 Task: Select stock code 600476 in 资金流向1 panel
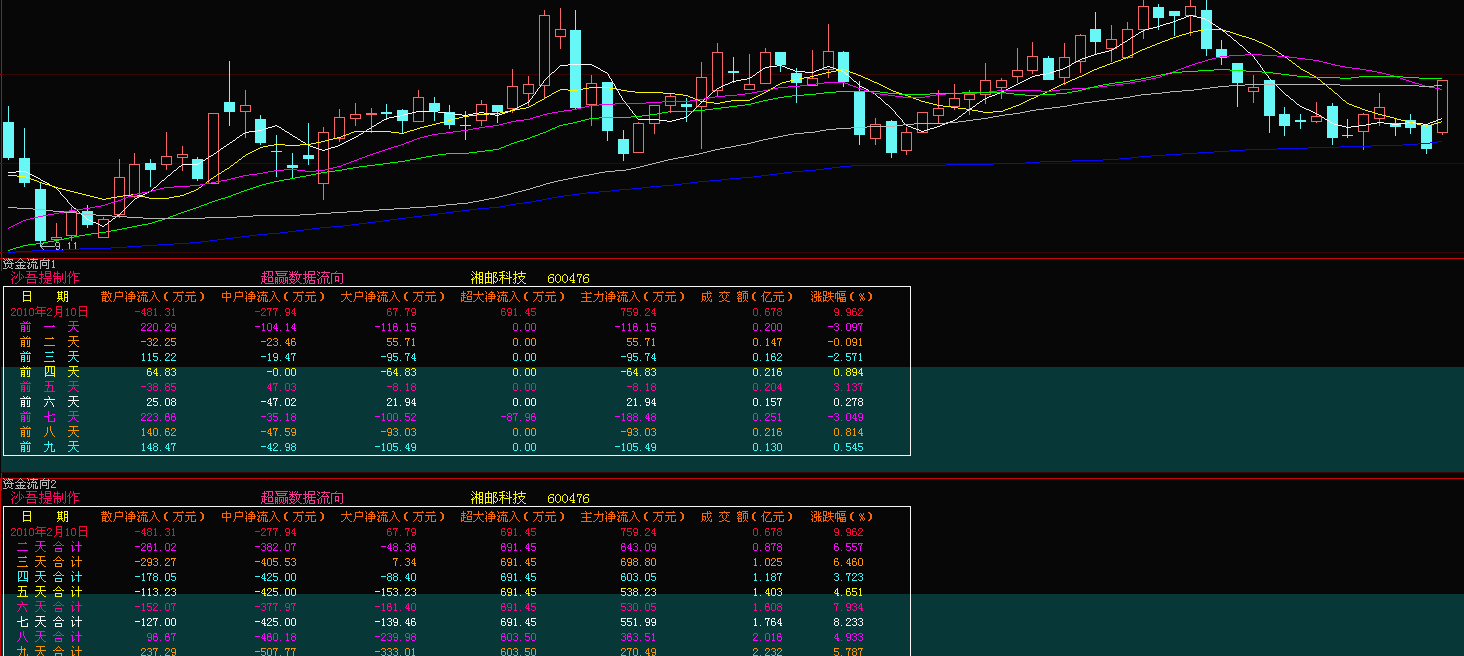click(568, 278)
